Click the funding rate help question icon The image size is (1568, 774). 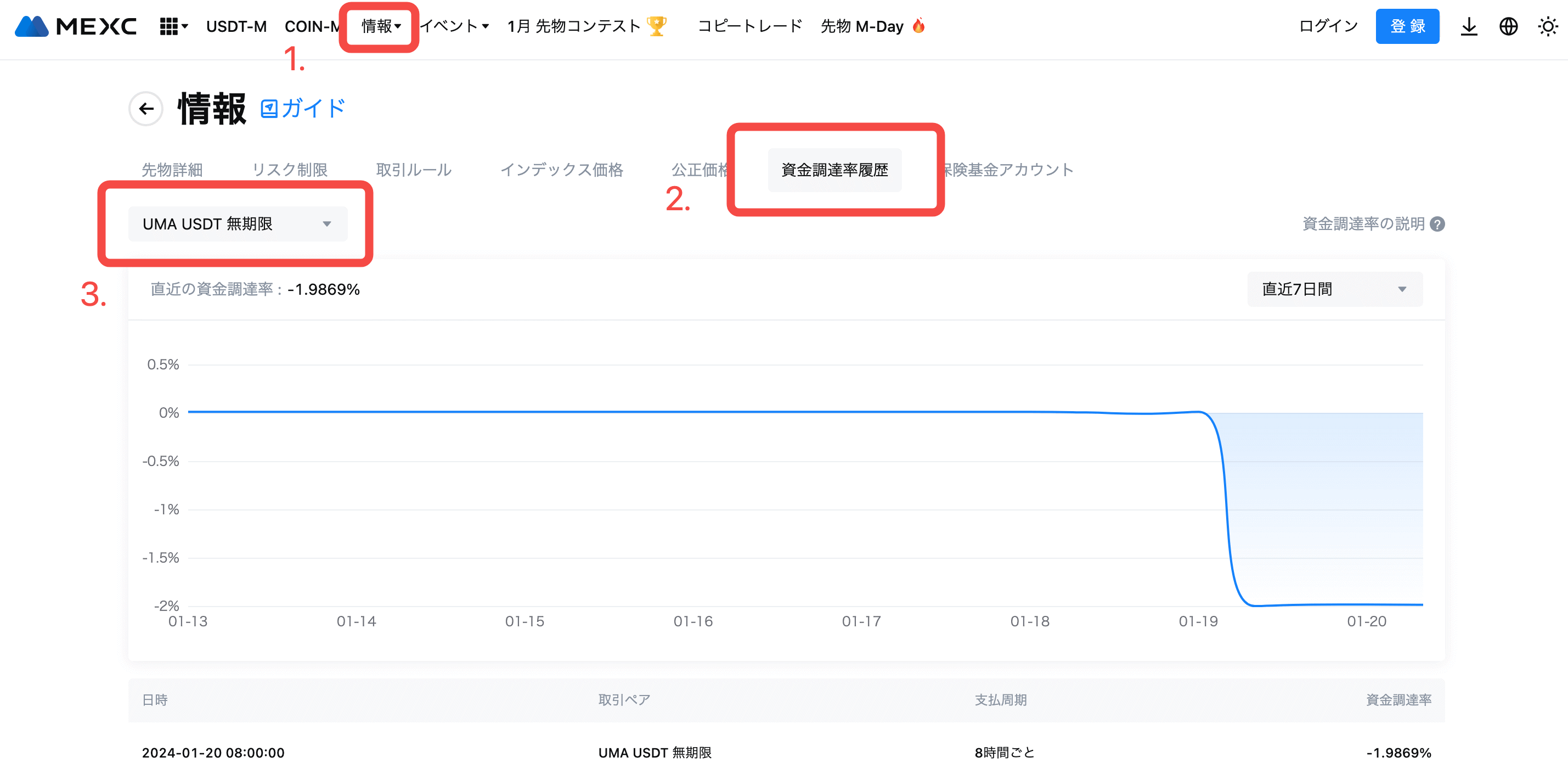[x=1437, y=224]
